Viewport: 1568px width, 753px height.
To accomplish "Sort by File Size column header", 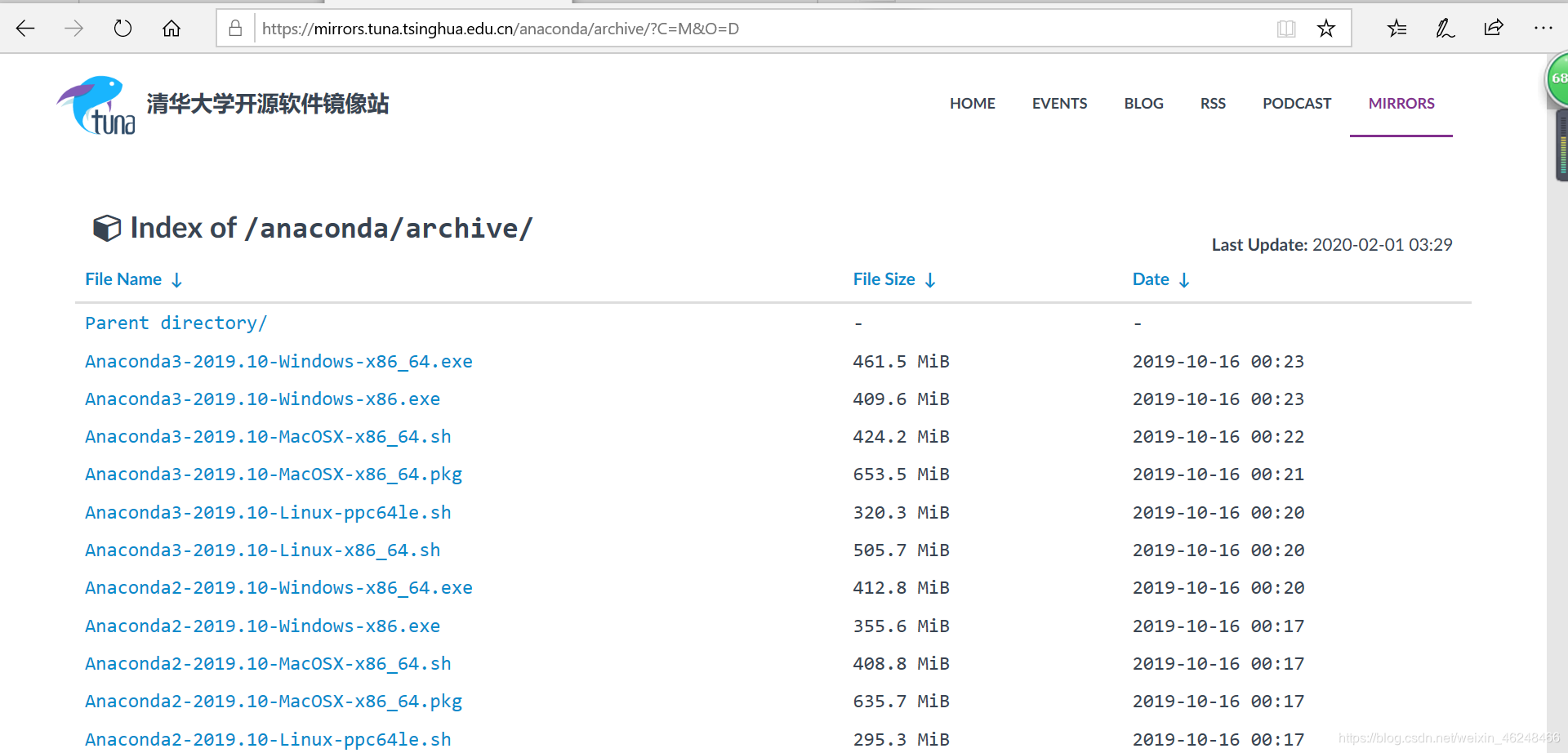I will click(894, 279).
